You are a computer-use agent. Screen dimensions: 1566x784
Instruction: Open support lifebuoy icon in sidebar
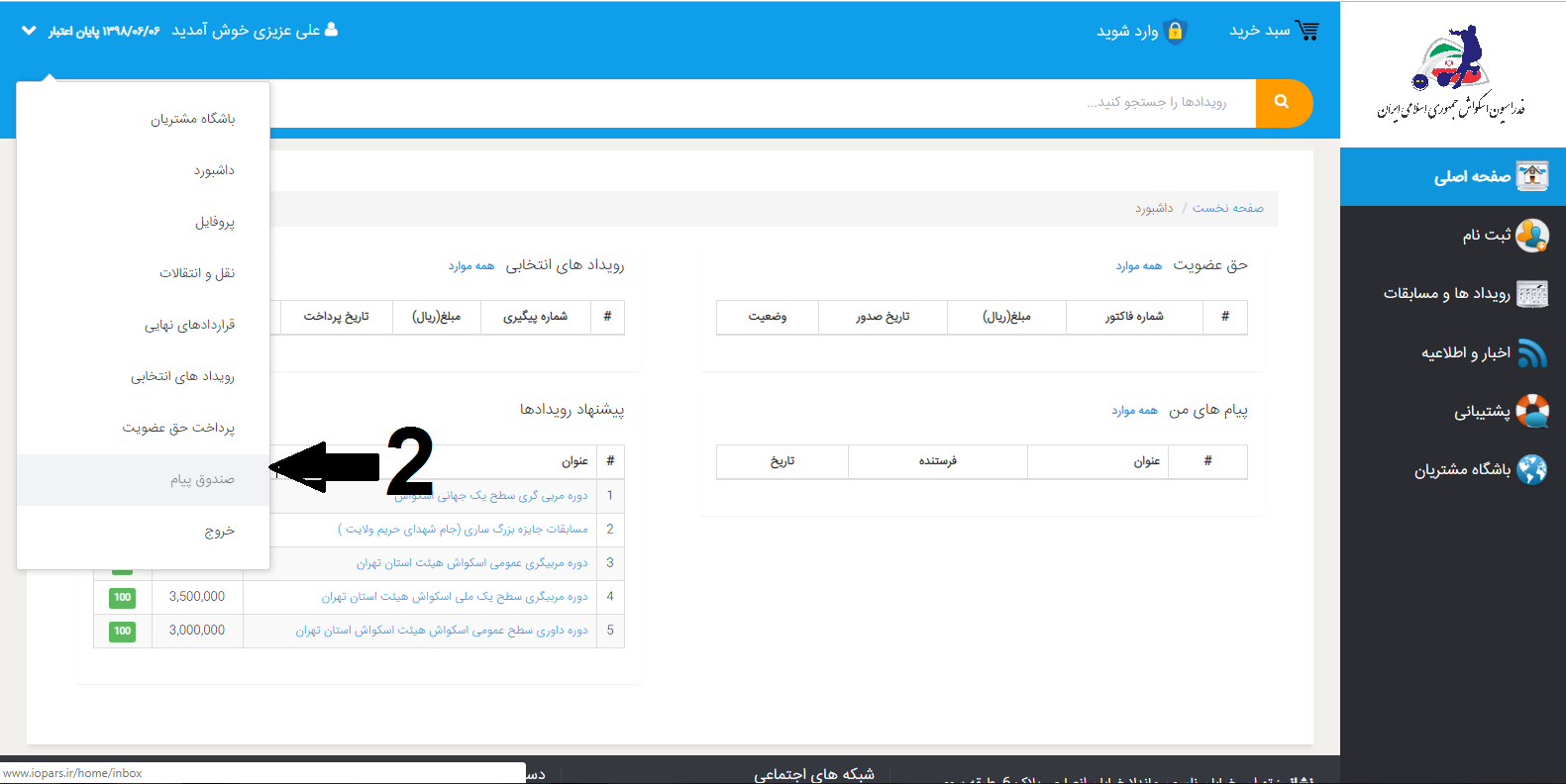1531,411
